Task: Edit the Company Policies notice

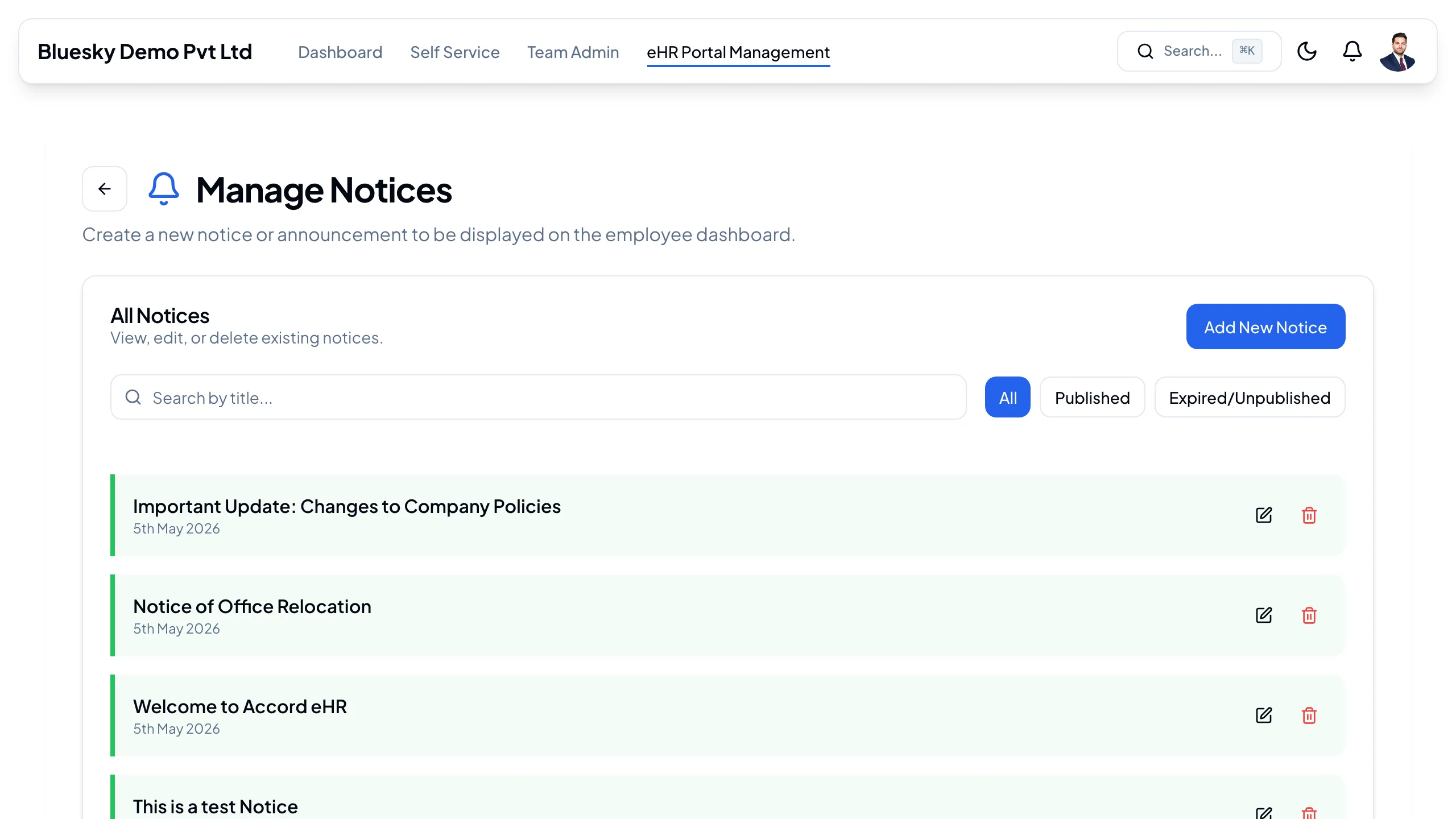Action: coord(1264,515)
